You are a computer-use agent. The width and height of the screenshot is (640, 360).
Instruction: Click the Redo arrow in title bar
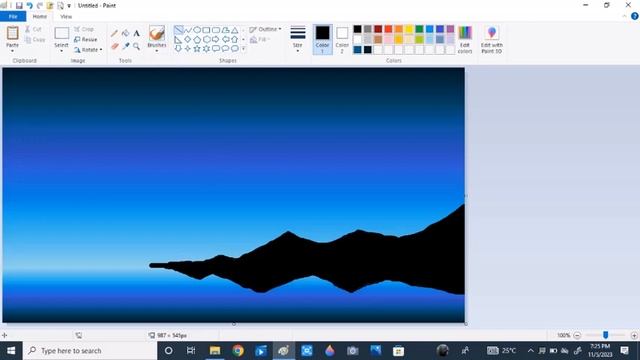coord(40,6)
